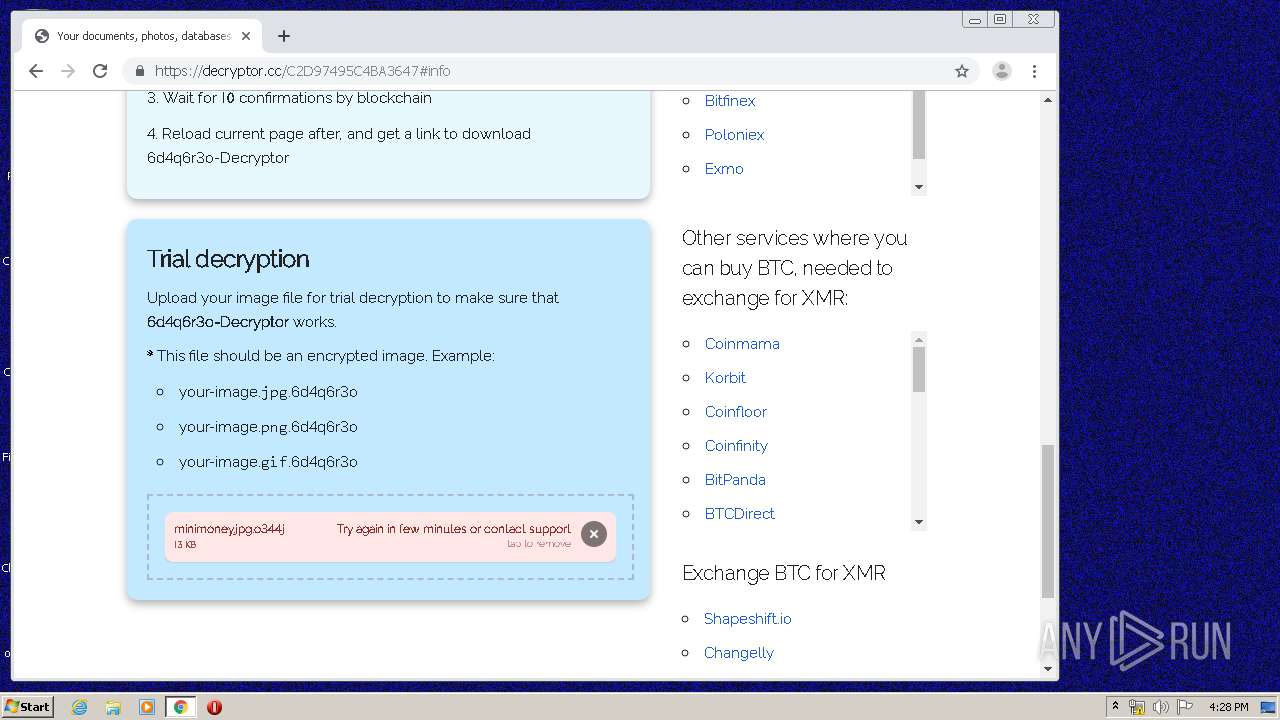1280x720 pixels.
Task: Open the Coinmama link
Action: pyautogui.click(x=742, y=344)
